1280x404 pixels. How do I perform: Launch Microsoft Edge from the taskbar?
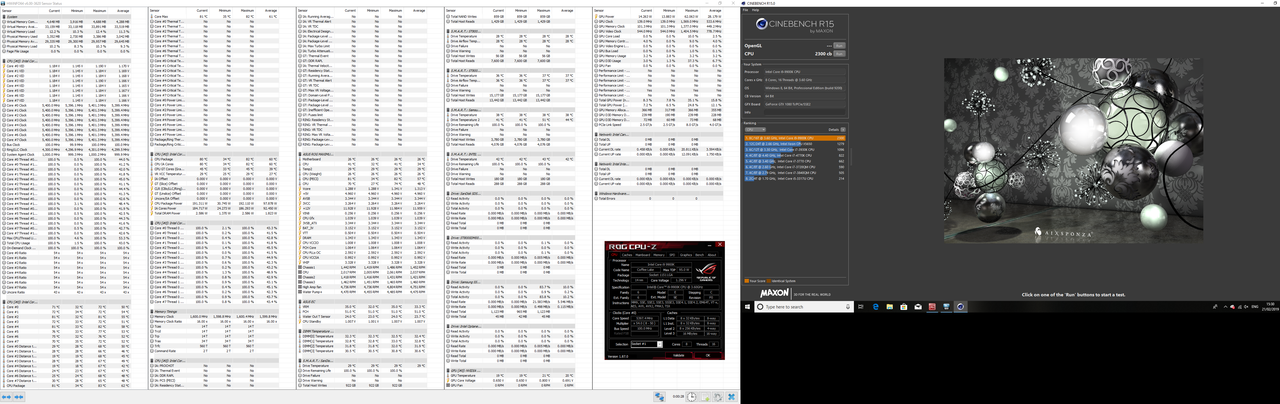(876, 307)
